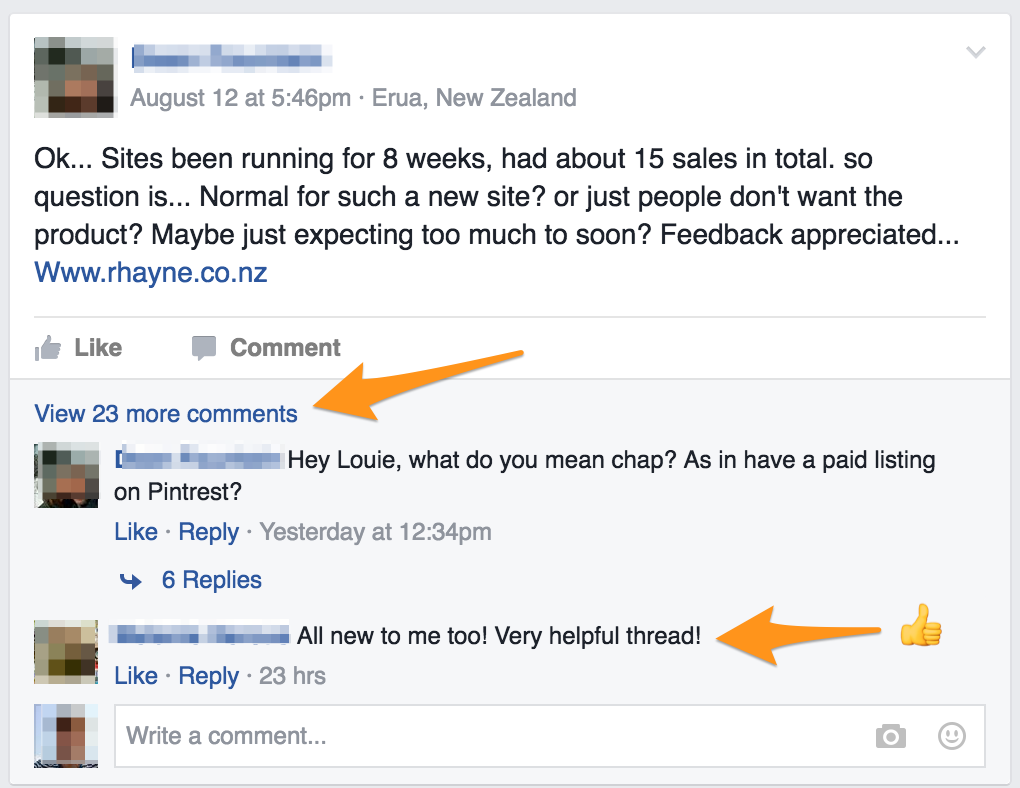Image resolution: width=1020 pixels, height=788 pixels.
Task: Like the 'Very helpful thread' comment
Action: 136,676
